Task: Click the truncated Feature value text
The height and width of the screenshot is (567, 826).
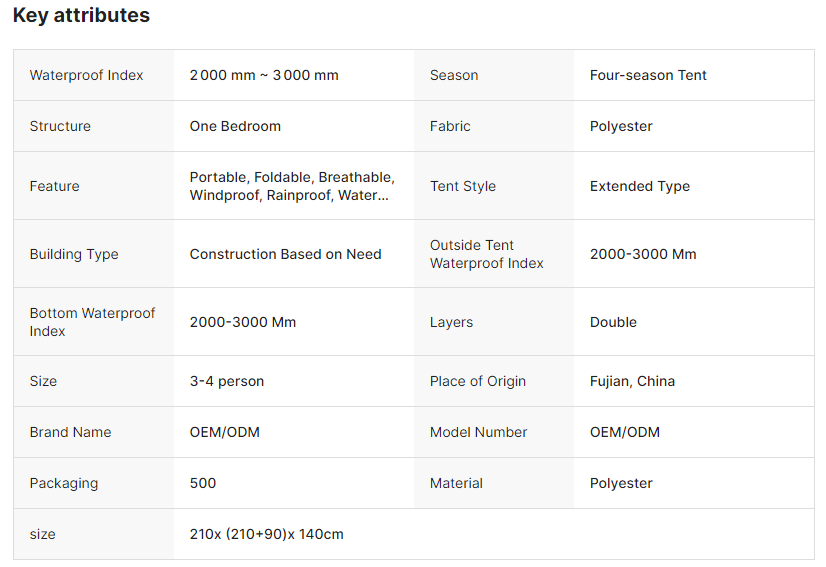Action: tap(292, 186)
